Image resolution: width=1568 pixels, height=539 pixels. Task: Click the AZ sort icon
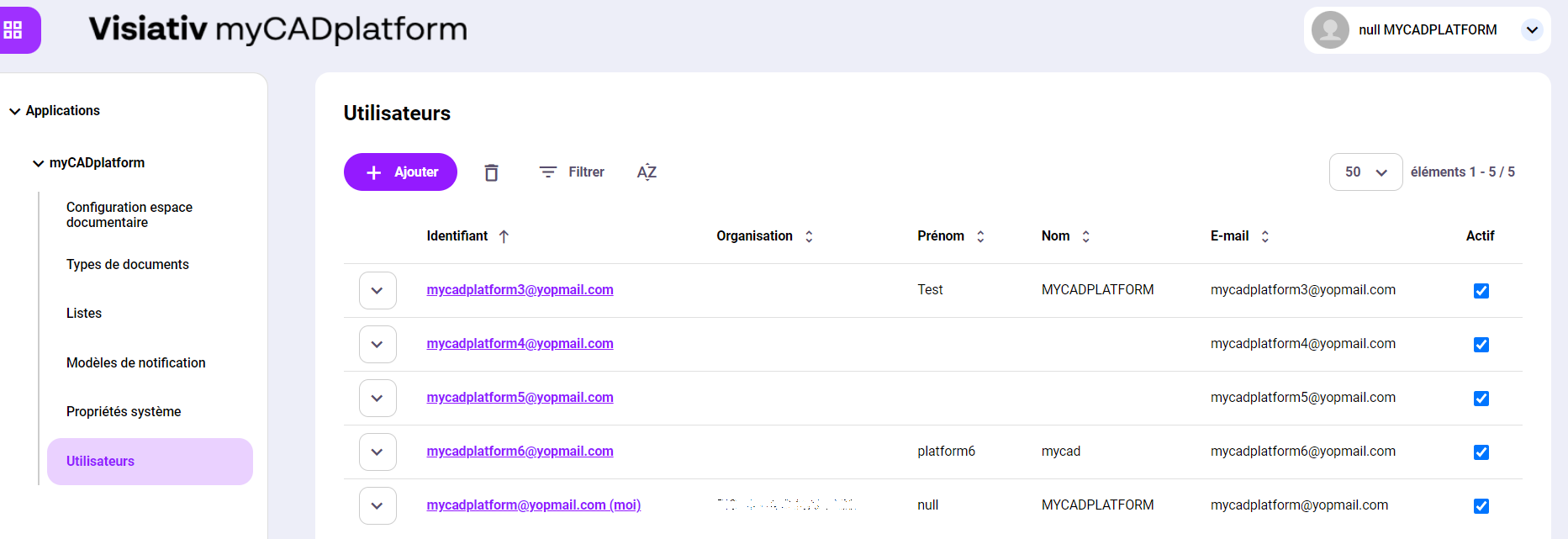647,172
